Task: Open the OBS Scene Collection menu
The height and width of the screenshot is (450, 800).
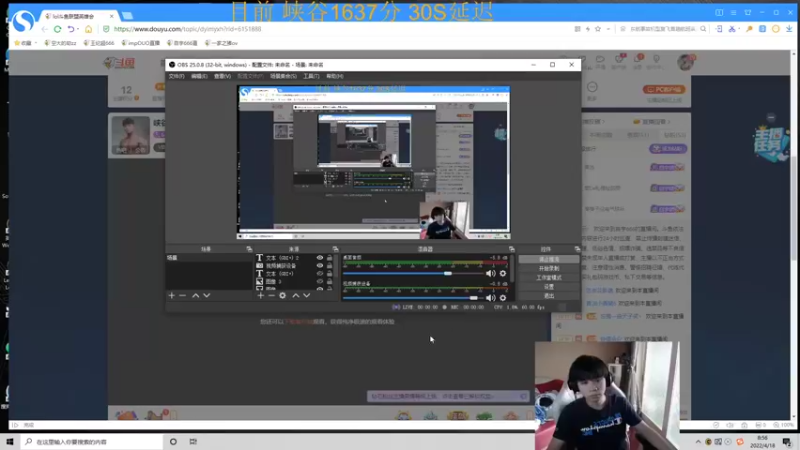Action: click(283, 76)
